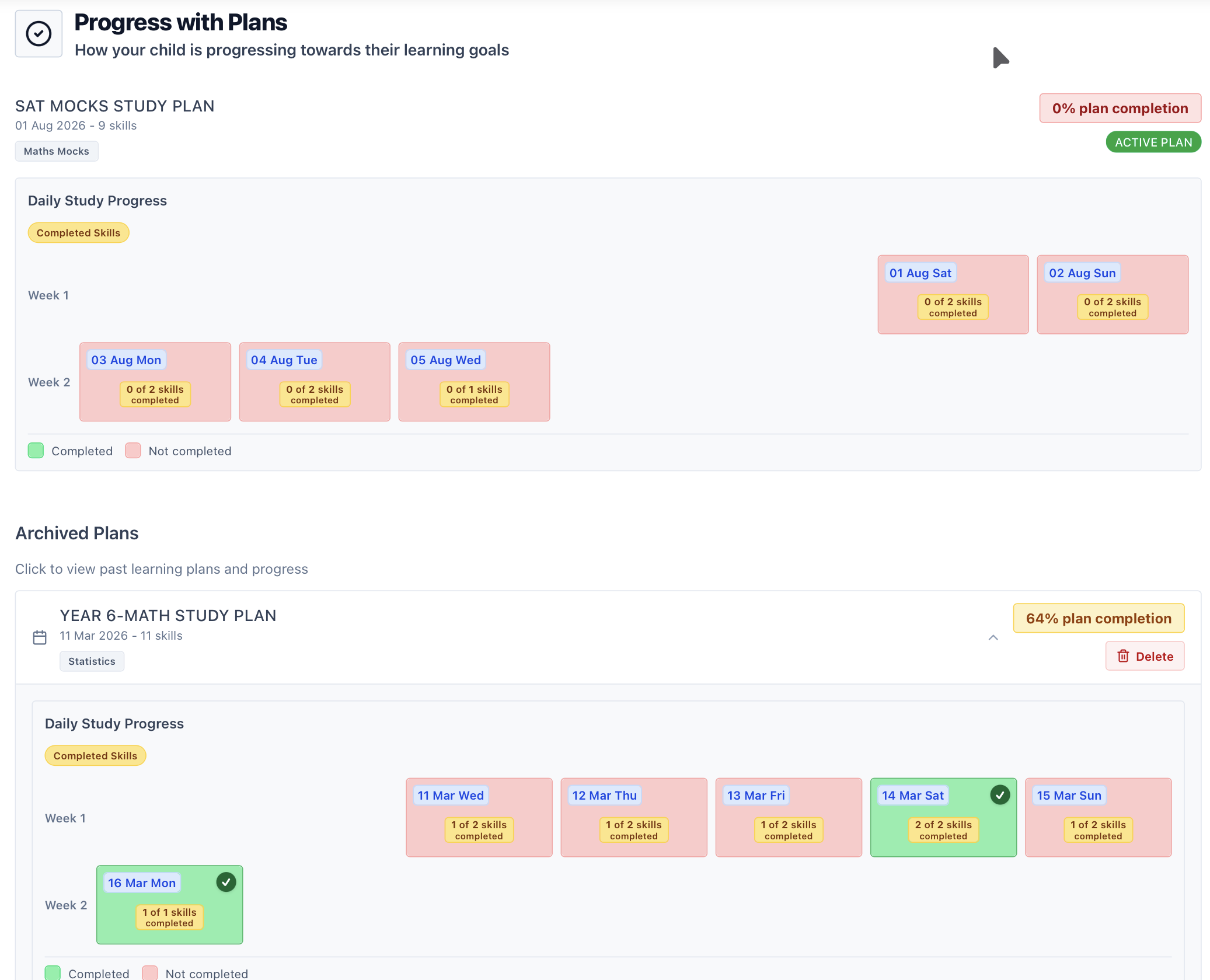Open the 14 Mar Sat completed day card

pos(943,818)
